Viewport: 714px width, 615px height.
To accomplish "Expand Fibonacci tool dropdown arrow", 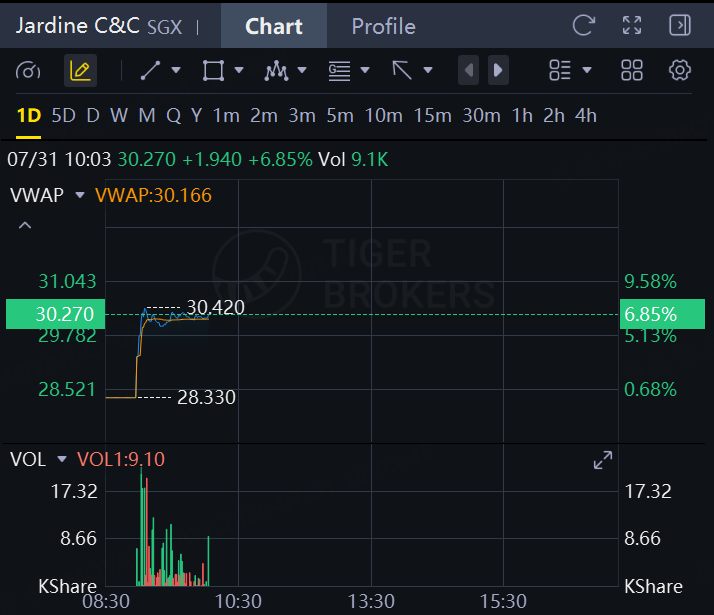I will pos(365,70).
